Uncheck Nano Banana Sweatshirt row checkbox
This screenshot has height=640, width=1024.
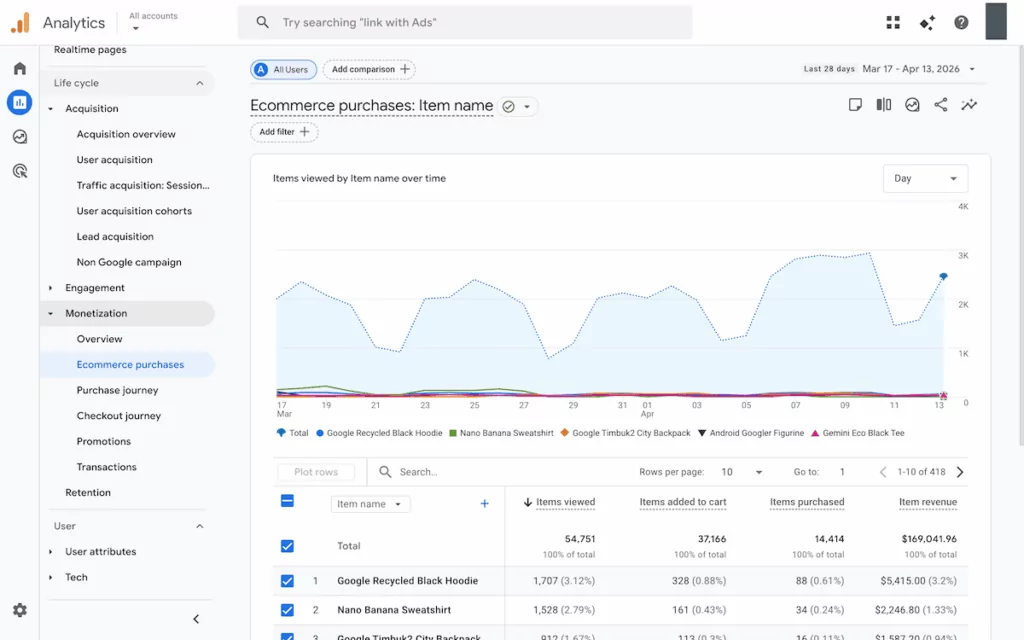287,610
